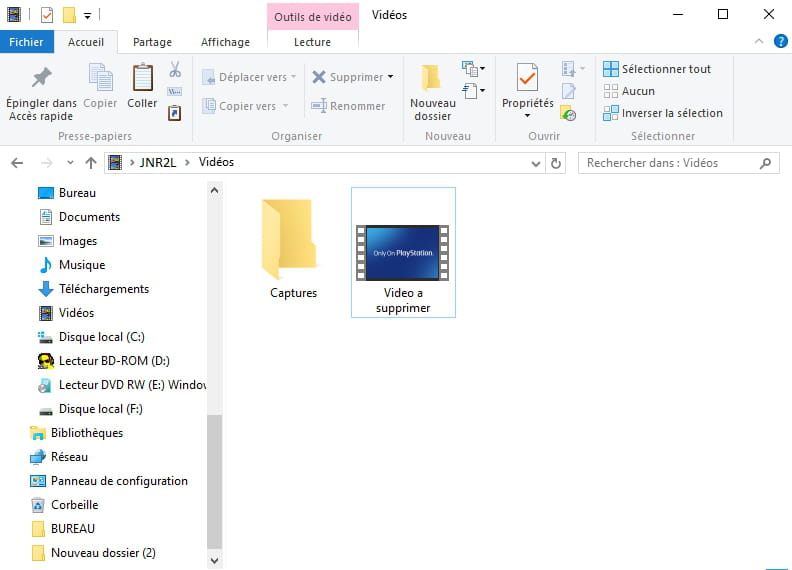This screenshot has height=570, width=792.
Task: Open Musique in navigation pane
Action: [71, 265]
